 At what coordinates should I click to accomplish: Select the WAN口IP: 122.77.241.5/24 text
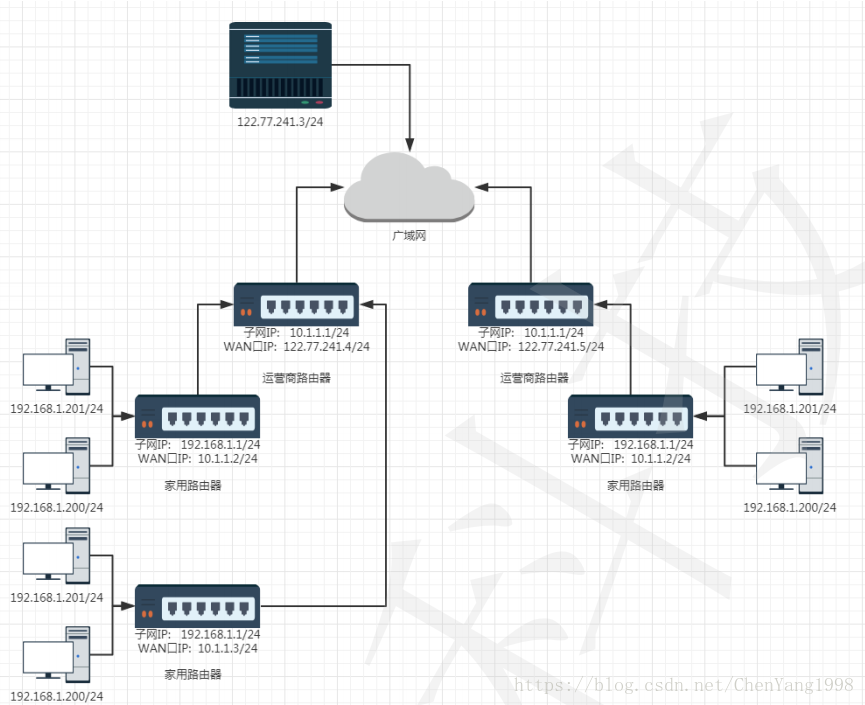tap(531, 347)
